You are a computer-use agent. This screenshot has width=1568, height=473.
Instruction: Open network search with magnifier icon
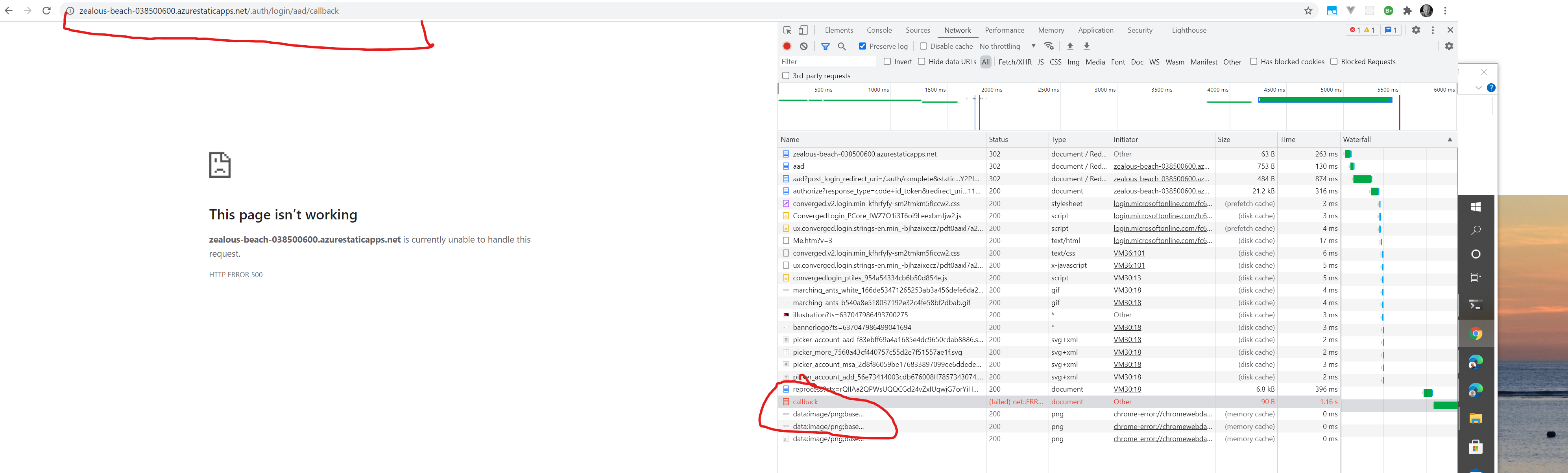(842, 46)
